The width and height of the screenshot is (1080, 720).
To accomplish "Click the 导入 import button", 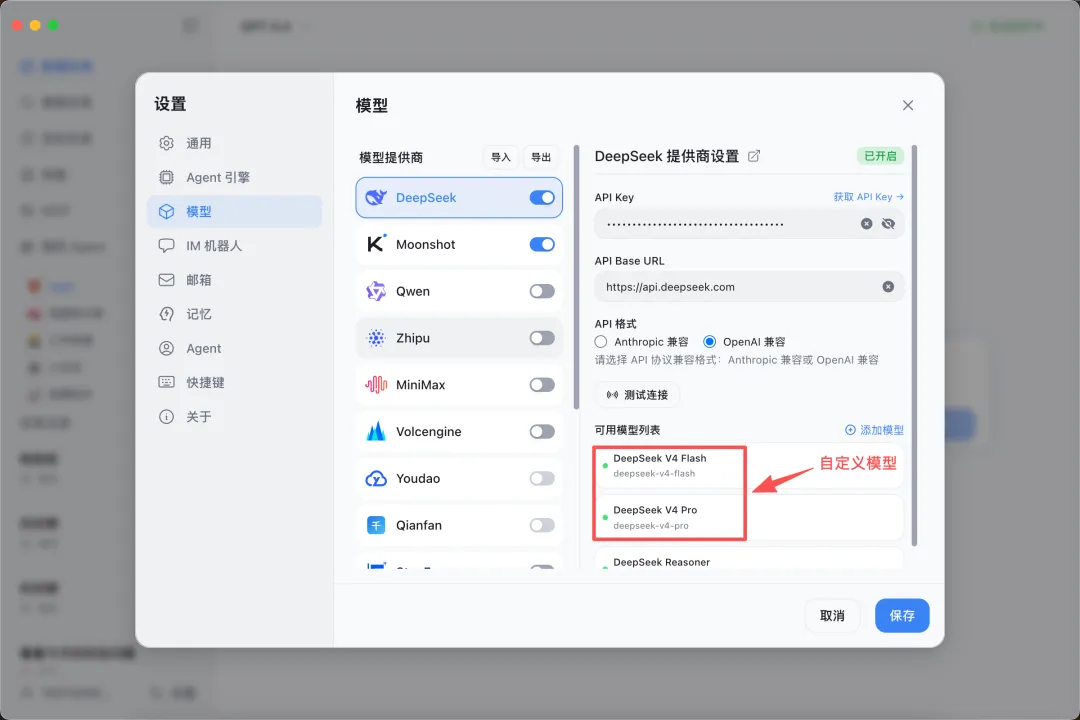I will (501, 157).
